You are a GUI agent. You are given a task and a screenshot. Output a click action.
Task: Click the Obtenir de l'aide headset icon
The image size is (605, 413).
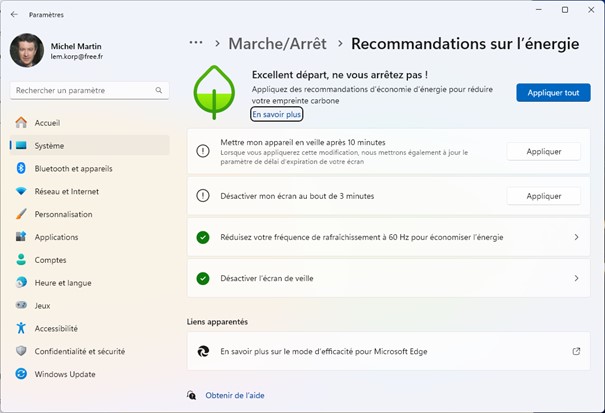(191, 395)
